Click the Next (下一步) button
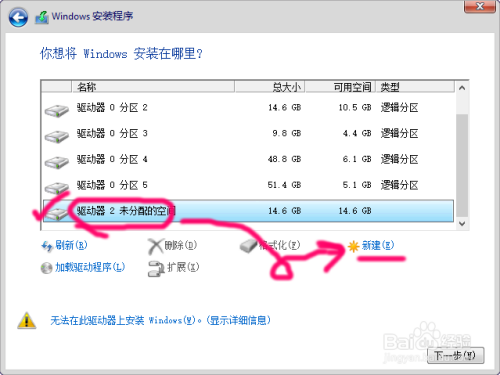 pyautogui.click(x=455, y=355)
